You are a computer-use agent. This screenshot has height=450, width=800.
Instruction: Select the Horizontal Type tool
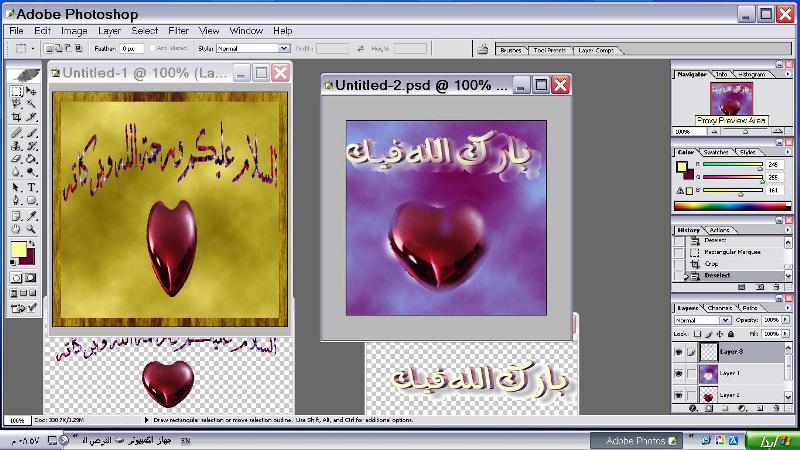click(31, 187)
